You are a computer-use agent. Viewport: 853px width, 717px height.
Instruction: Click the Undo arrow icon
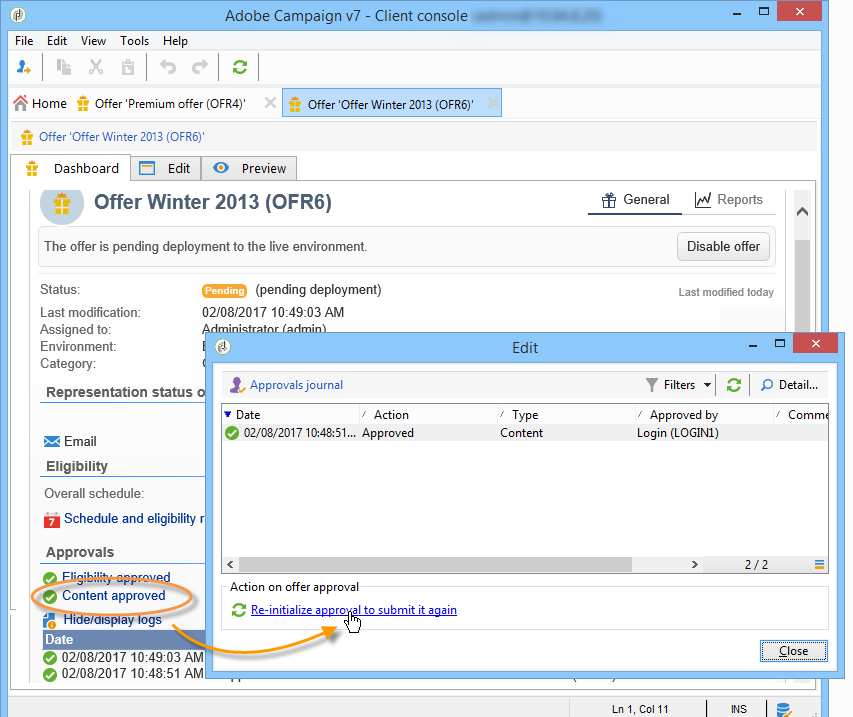coord(168,67)
